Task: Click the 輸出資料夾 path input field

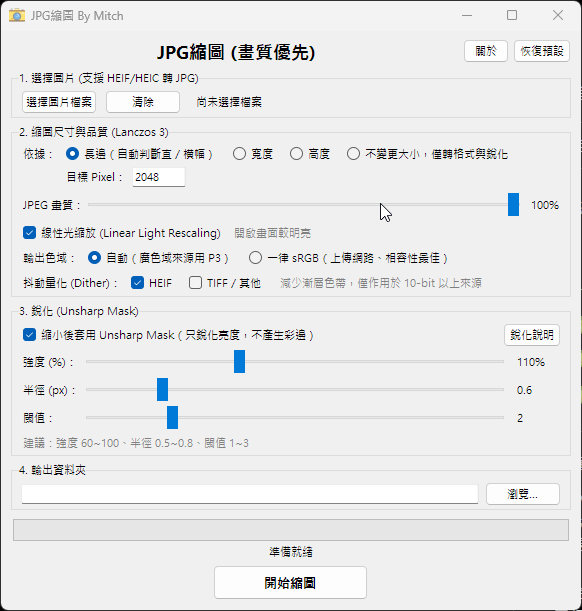Action: coord(250,494)
